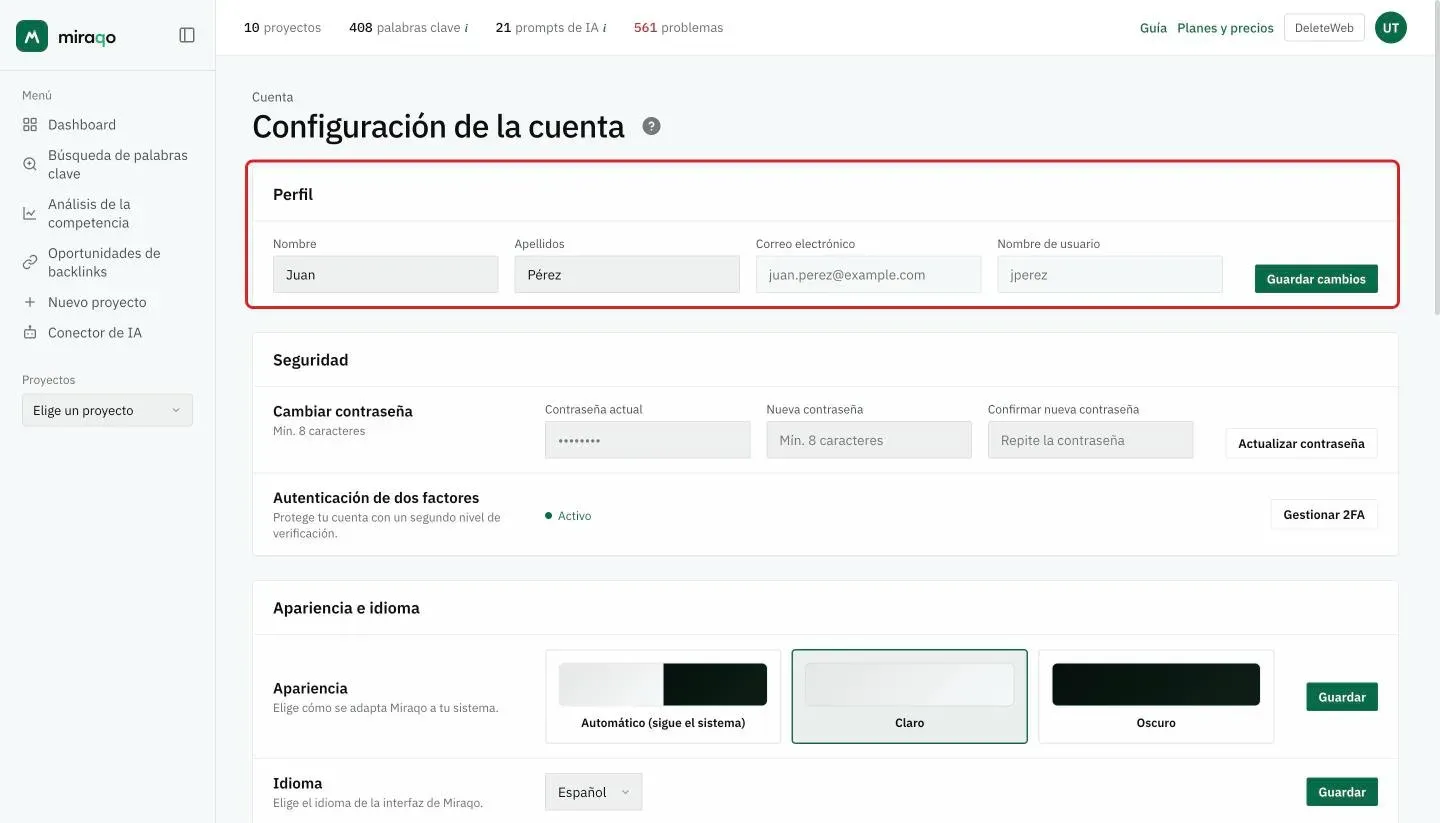Click the info icon beside palabras clave
The image size is (1440, 823).
(466, 28)
